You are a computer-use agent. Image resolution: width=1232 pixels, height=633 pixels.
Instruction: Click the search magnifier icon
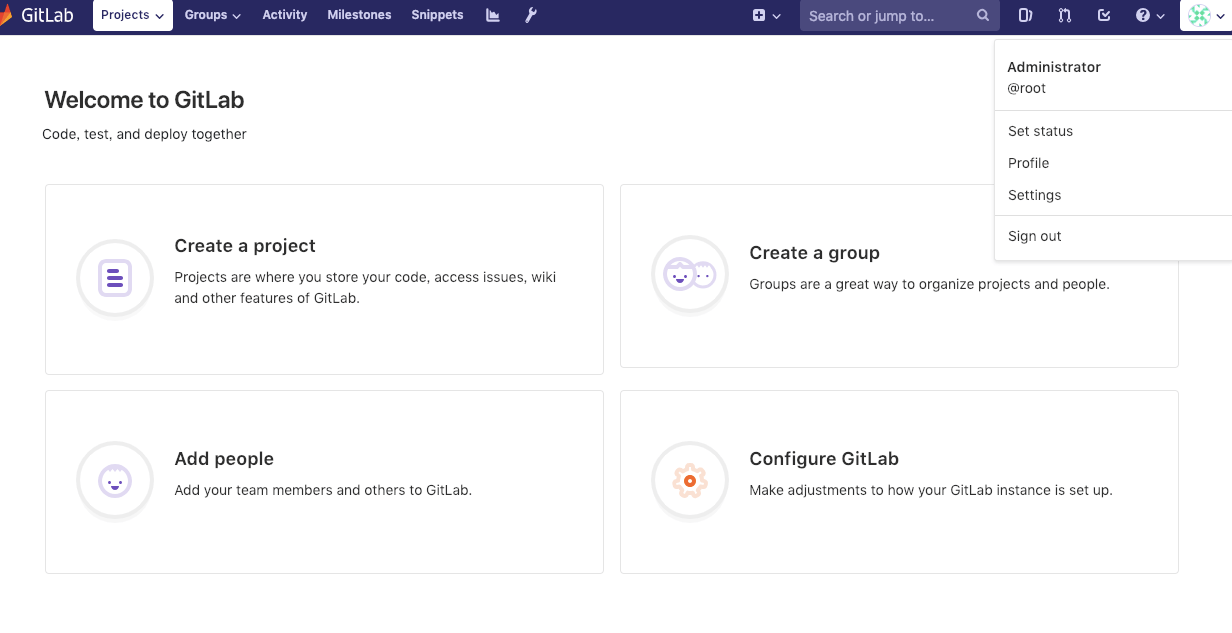[x=983, y=16]
